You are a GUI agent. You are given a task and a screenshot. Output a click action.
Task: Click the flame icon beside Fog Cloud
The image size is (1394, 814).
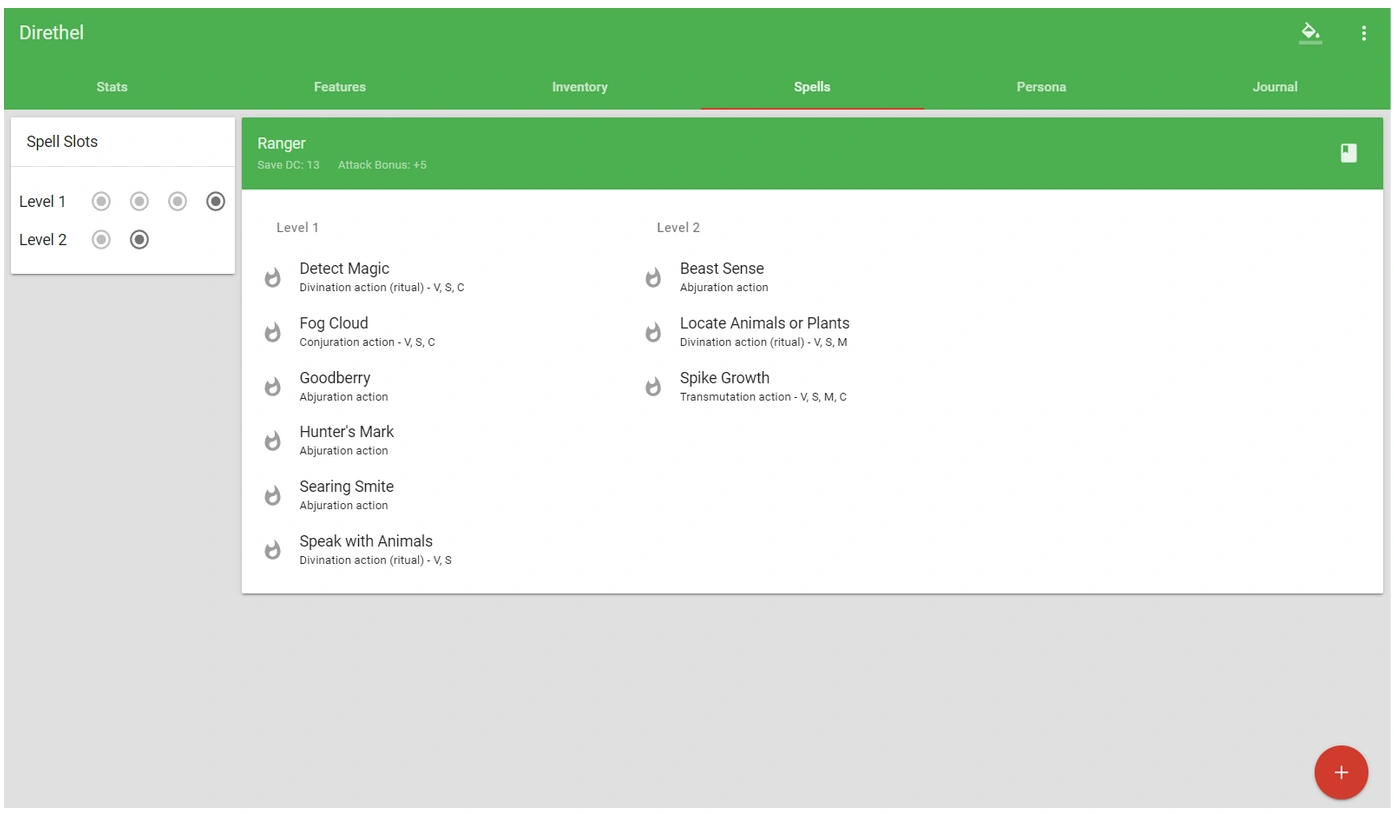click(x=272, y=332)
